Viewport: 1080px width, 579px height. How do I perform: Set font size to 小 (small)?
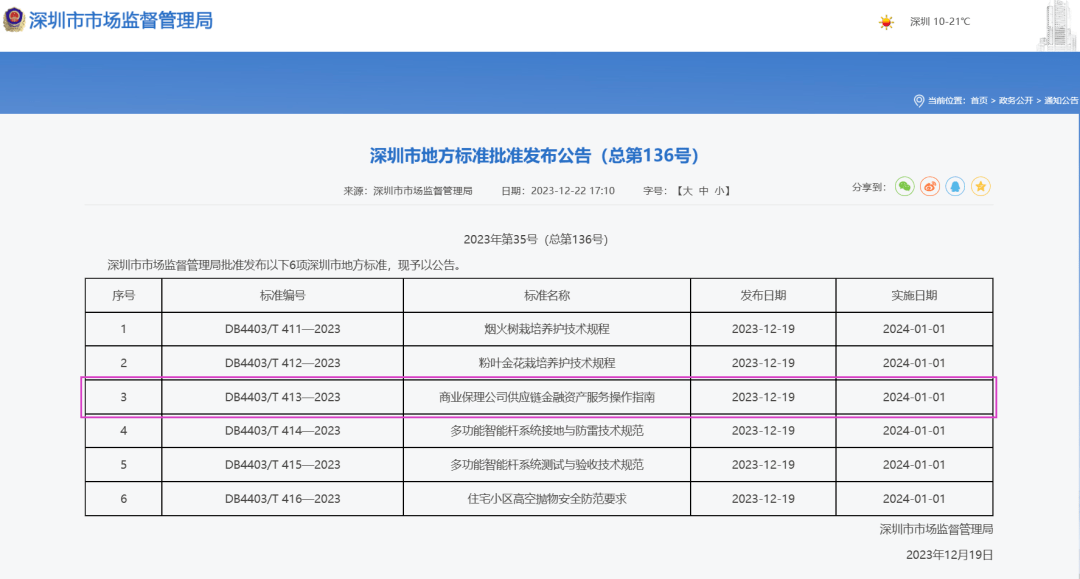pos(721,190)
